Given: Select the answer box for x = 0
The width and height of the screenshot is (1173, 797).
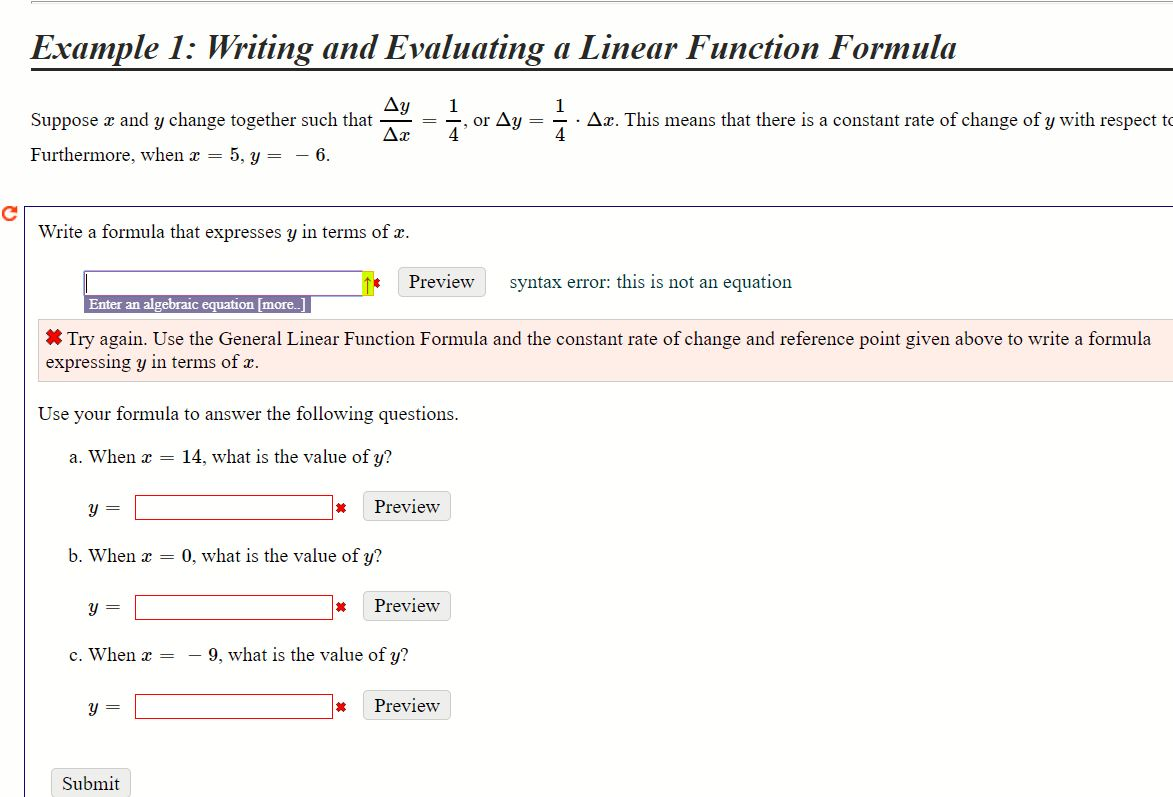Looking at the screenshot, I should 233,607.
